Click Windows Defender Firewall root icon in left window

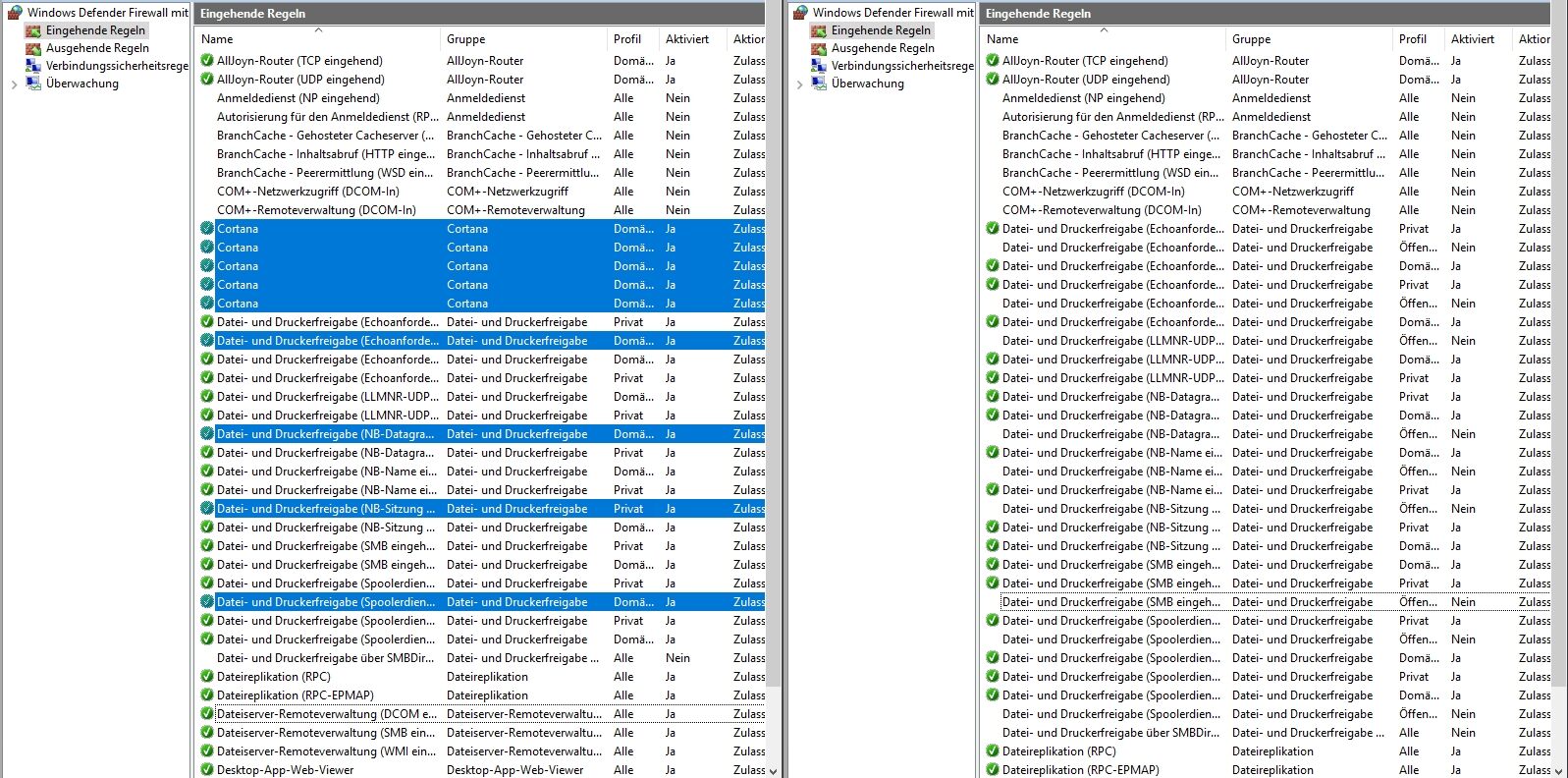[x=15, y=13]
